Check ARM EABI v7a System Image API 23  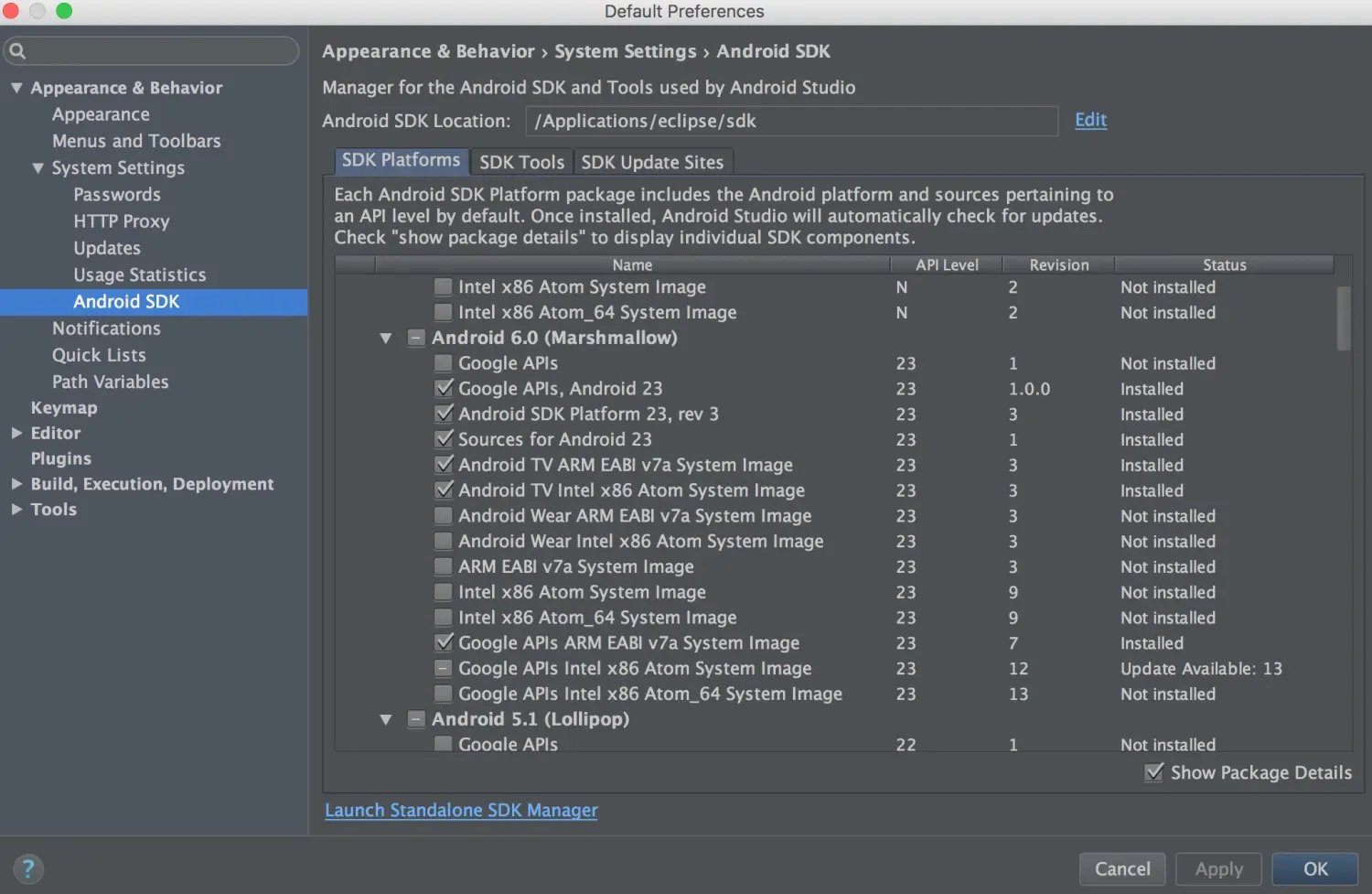click(443, 567)
